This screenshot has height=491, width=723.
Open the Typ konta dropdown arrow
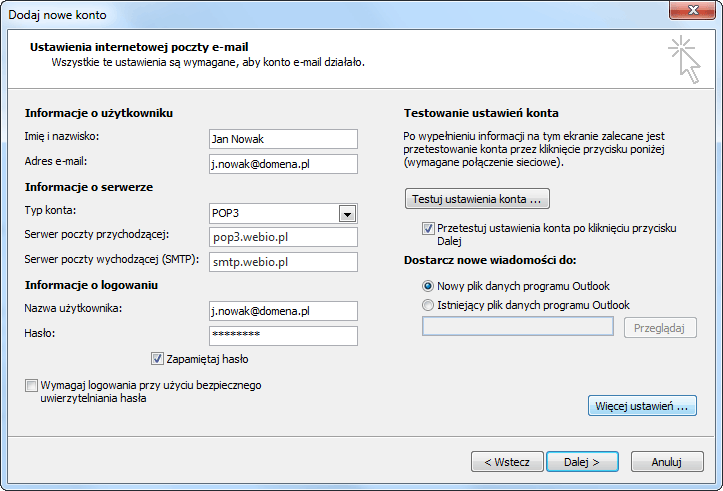347,214
